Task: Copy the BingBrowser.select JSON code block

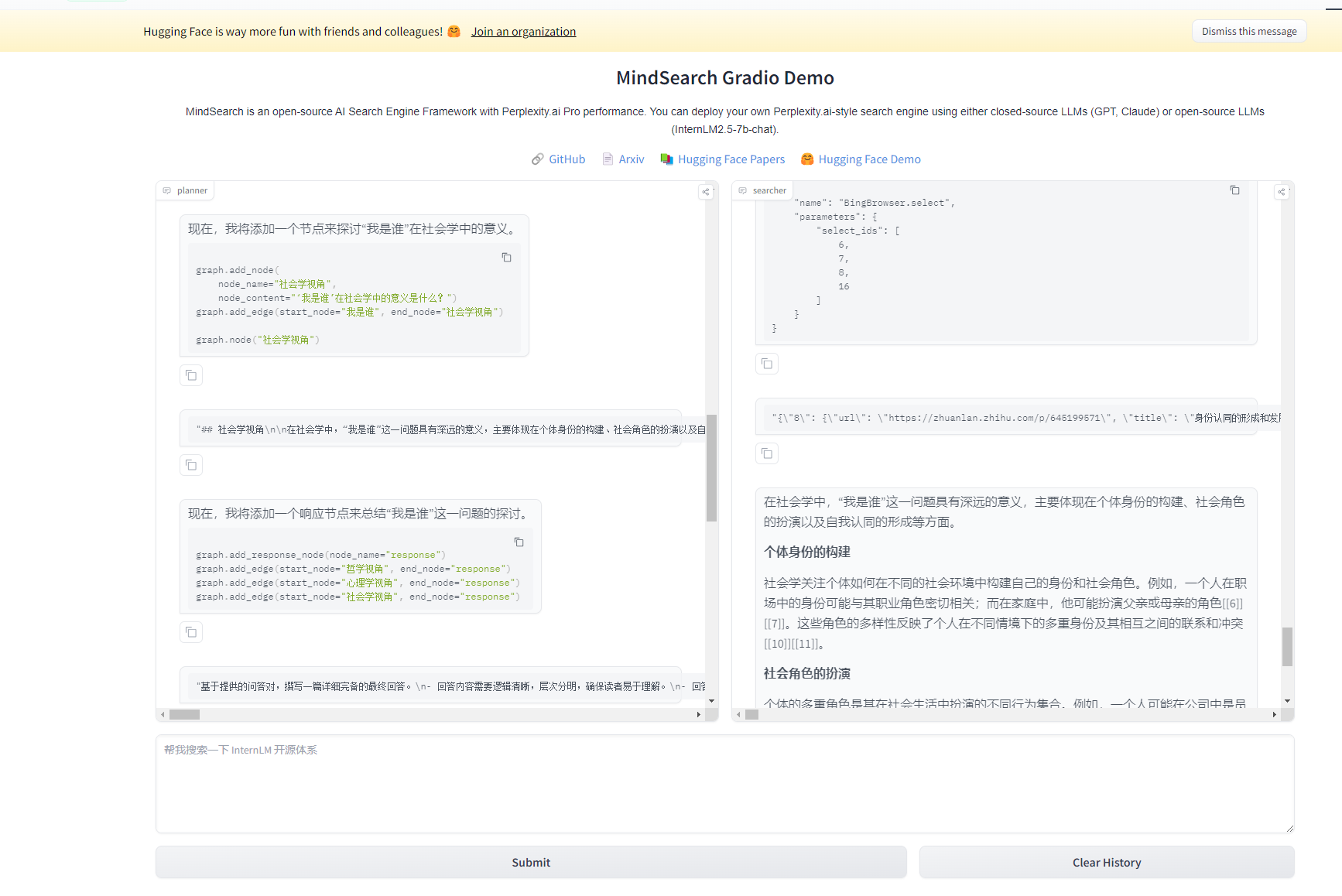Action: click(1234, 190)
